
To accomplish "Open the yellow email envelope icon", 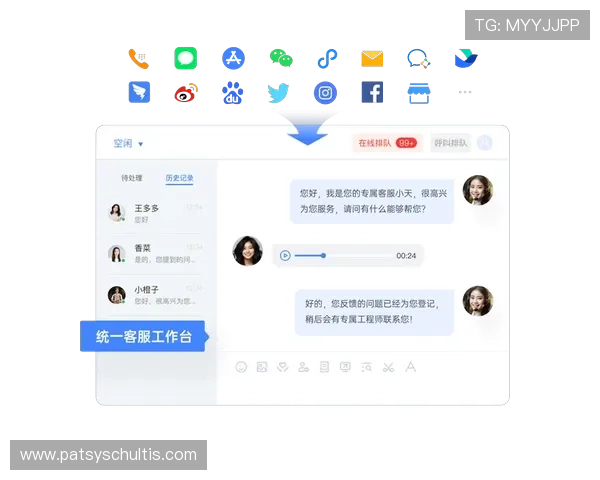I will [372, 59].
